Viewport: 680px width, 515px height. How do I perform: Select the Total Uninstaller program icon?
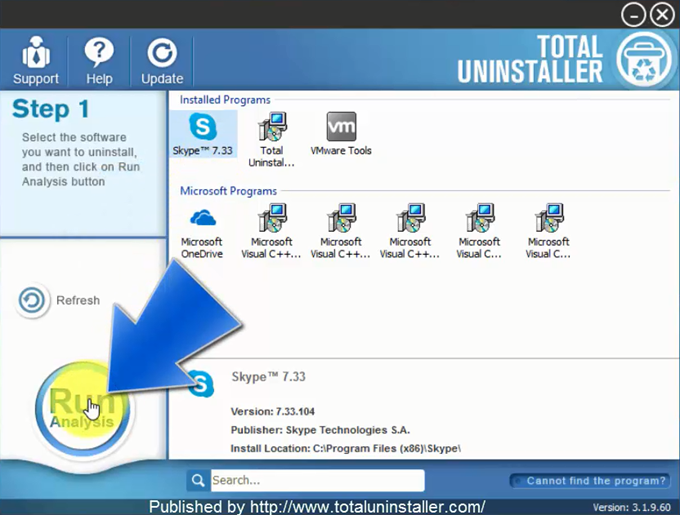(x=272, y=140)
